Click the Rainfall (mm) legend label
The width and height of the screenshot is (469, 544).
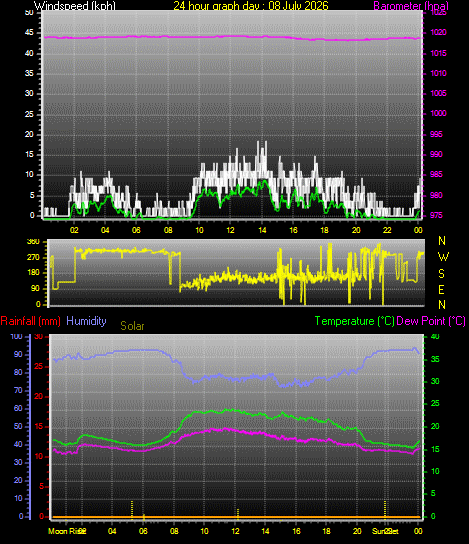pyautogui.click(x=31, y=321)
